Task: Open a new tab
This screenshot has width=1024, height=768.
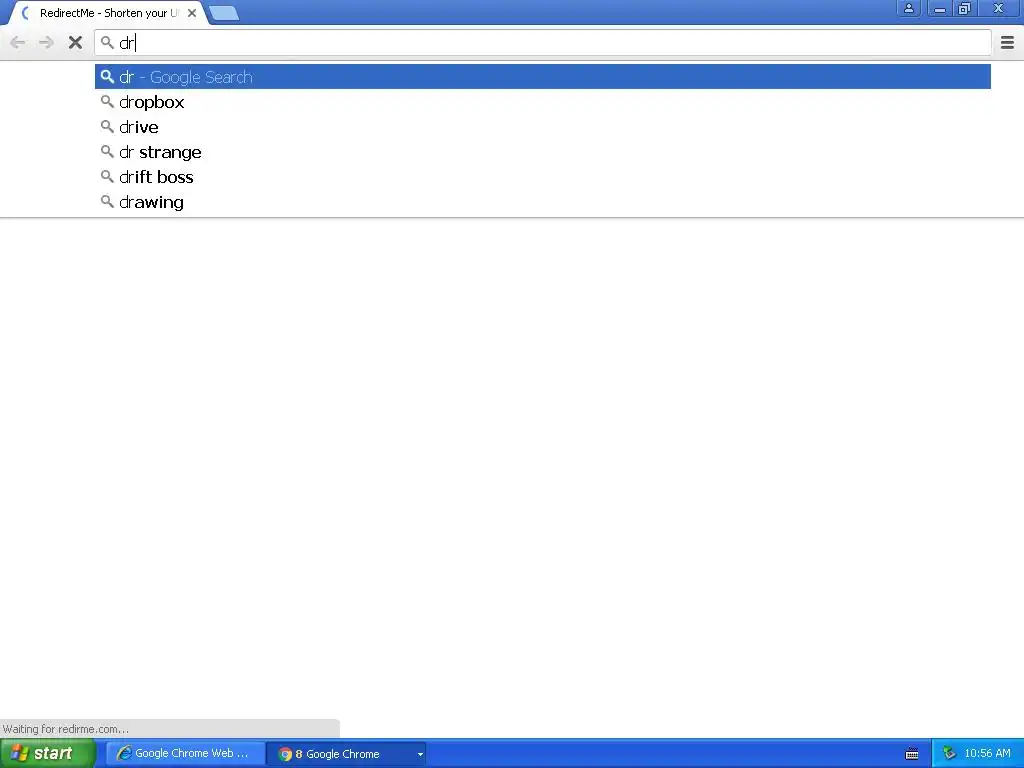Action: point(224,13)
